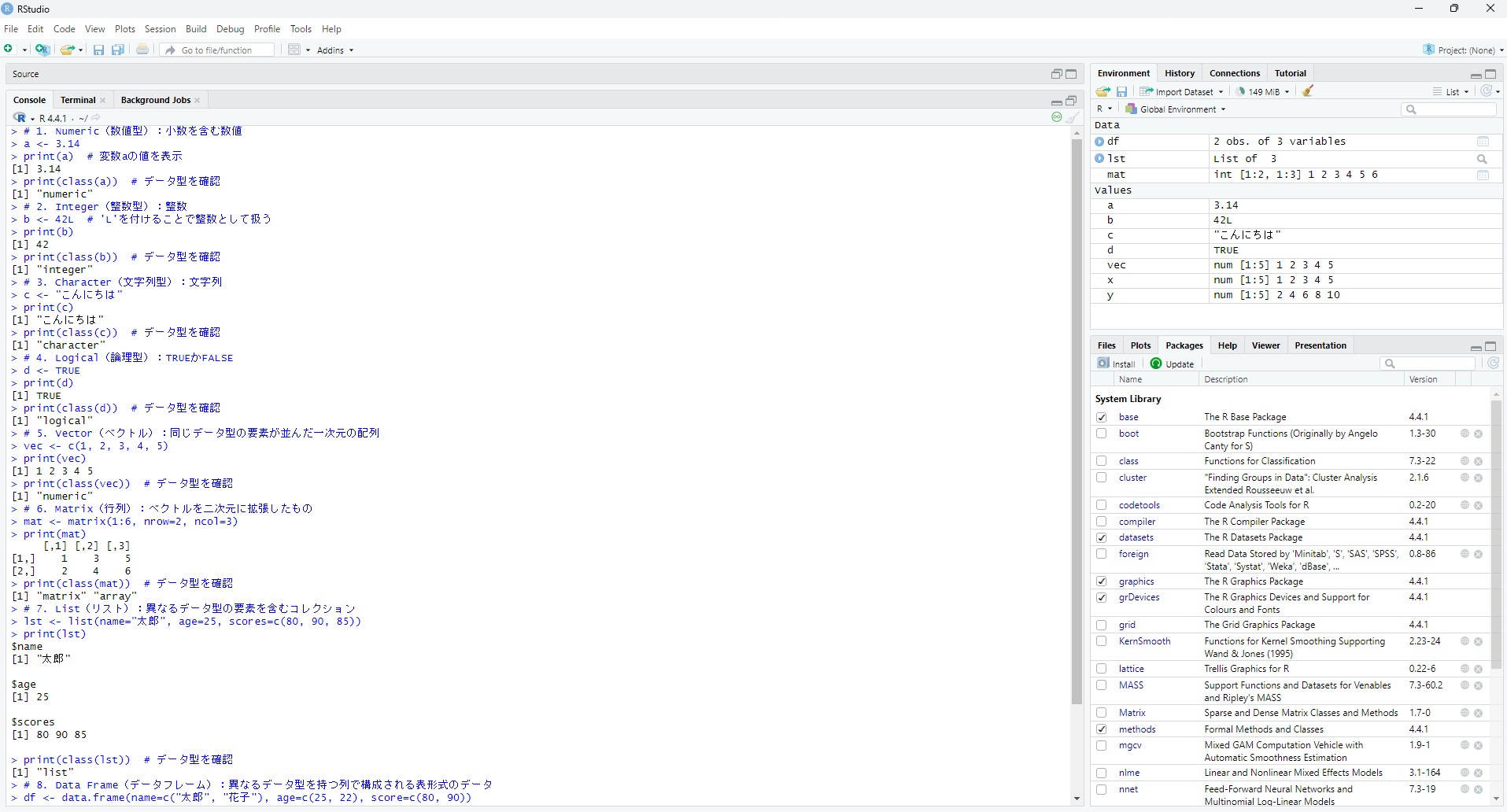Screen dimensions: 1507x812
Task: Open the lattice package help link
Action: click(x=1132, y=669)
